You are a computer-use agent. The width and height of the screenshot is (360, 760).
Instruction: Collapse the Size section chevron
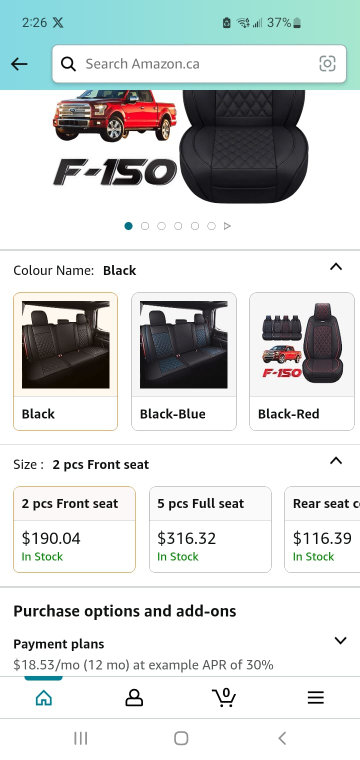(x=336, y=460)
